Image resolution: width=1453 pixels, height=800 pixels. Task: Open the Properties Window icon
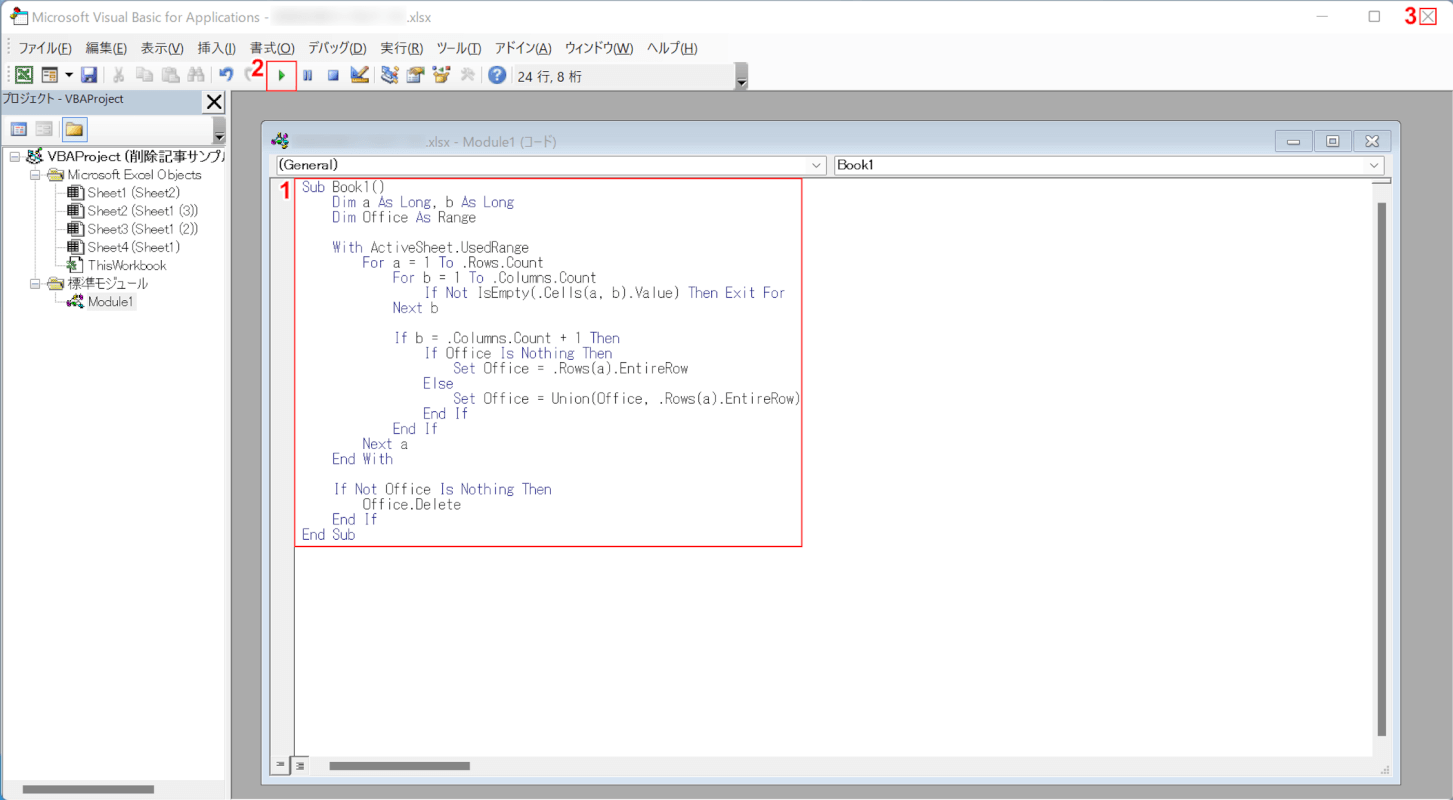415,75
